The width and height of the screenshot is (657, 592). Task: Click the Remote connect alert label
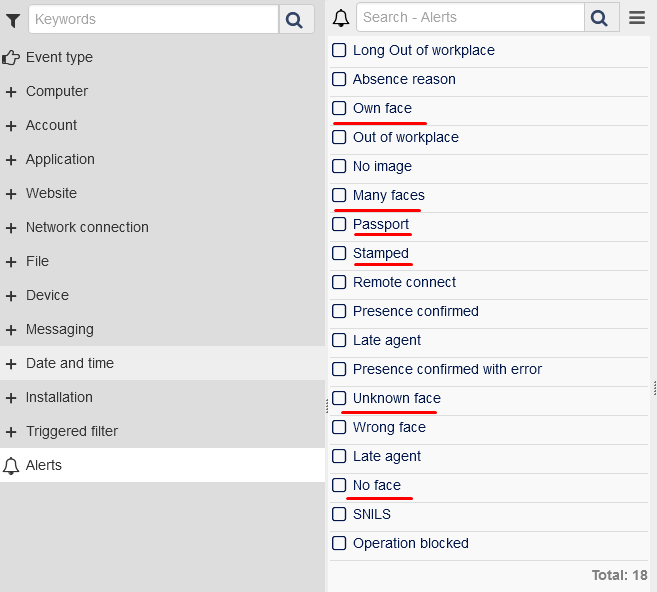pyautogui.click(x=404, y=282)
